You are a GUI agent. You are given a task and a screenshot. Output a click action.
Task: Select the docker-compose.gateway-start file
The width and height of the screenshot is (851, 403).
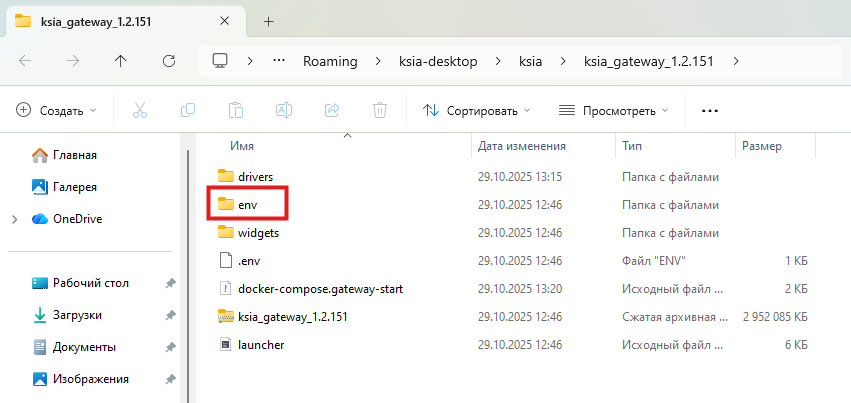320,289
